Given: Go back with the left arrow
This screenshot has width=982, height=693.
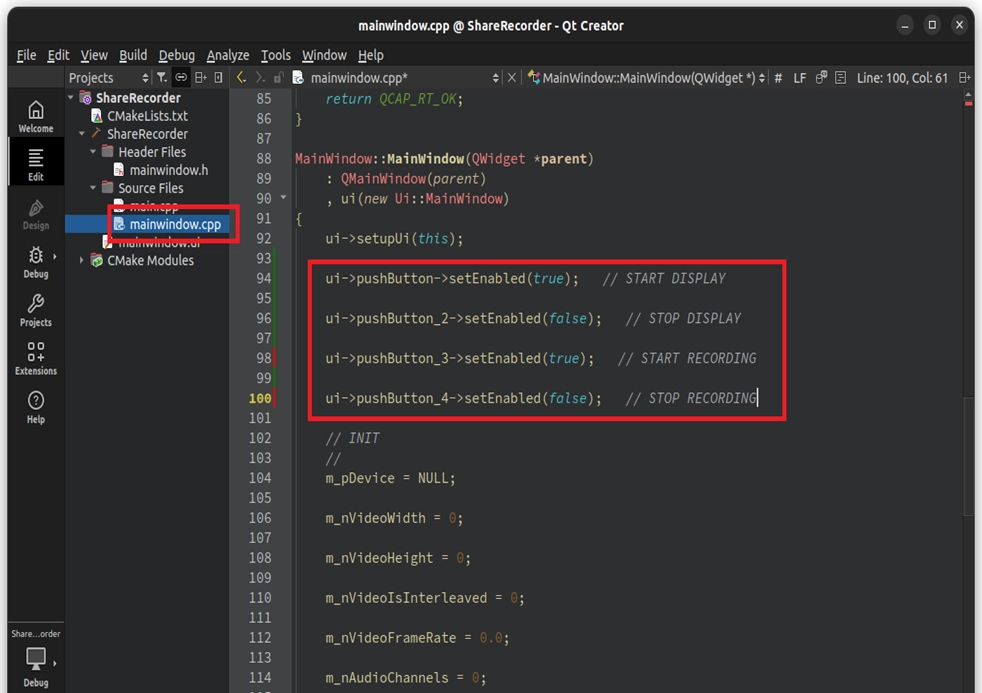Looking at the screenshot, I should [241, 78].
